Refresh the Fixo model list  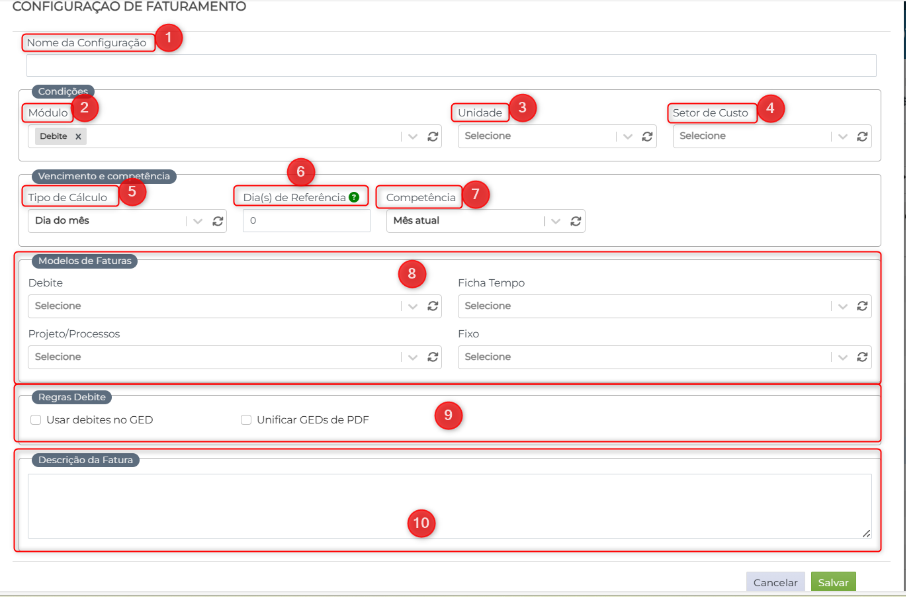point(862,357)
